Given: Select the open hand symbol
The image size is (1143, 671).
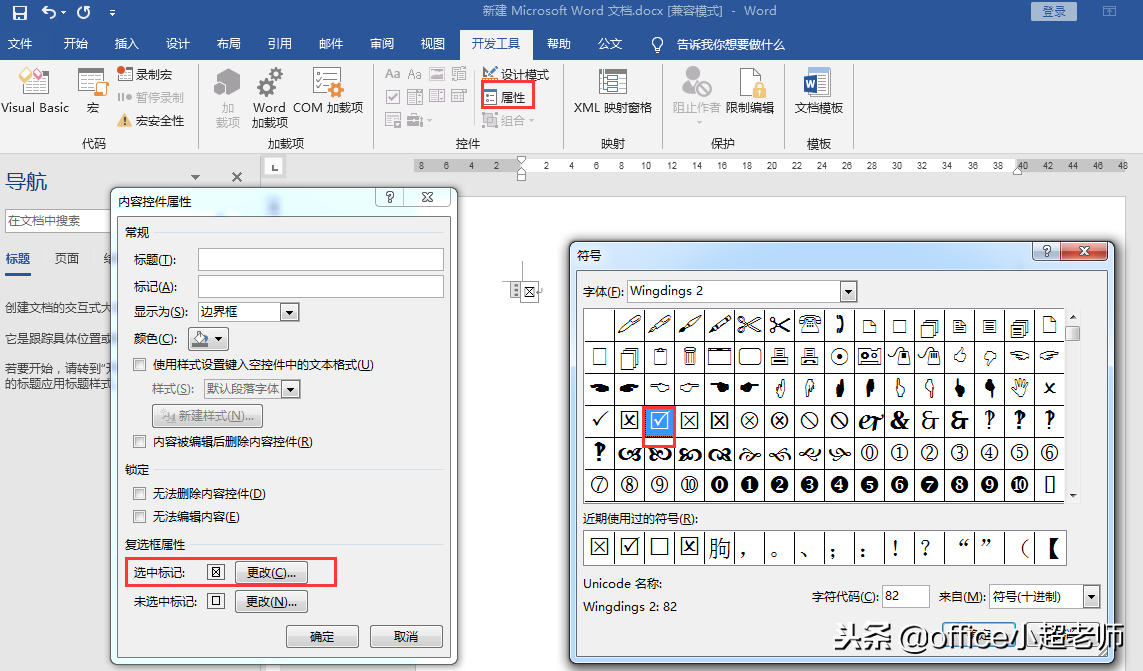Looking at the screenshot, I should click(x=1019, y=388).
